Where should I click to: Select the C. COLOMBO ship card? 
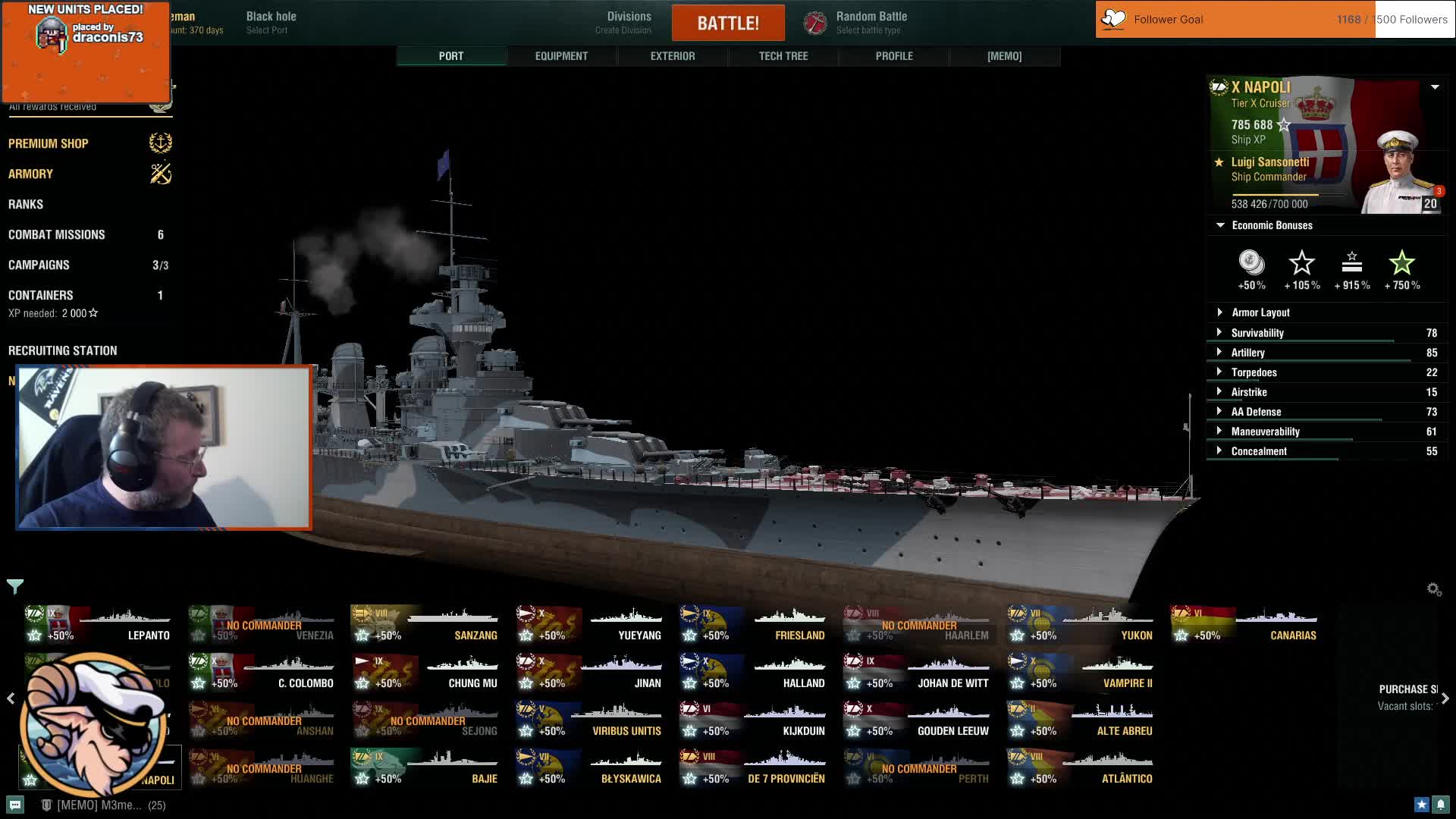coord(261,673)
